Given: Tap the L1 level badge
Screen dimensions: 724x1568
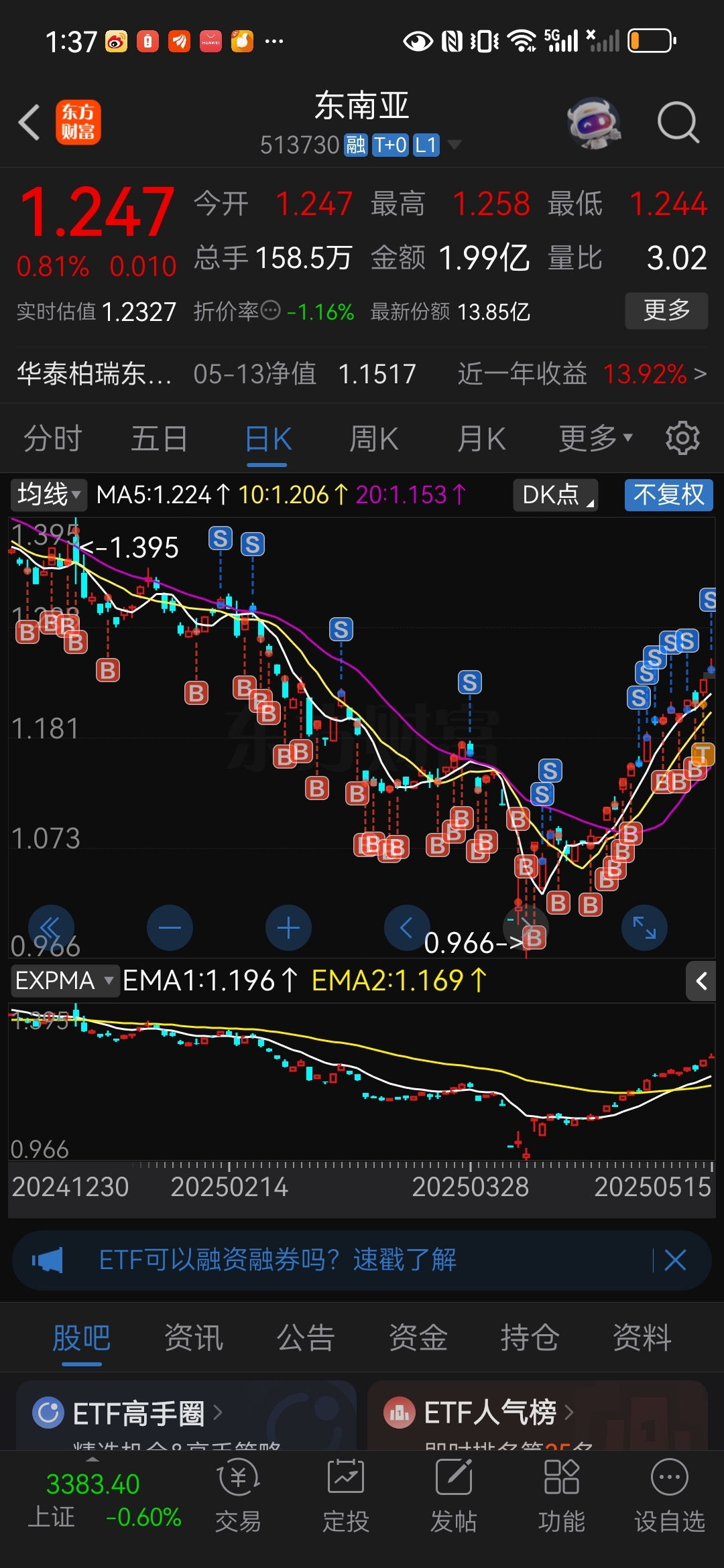Looking at the screenshot, I should 426,145.
